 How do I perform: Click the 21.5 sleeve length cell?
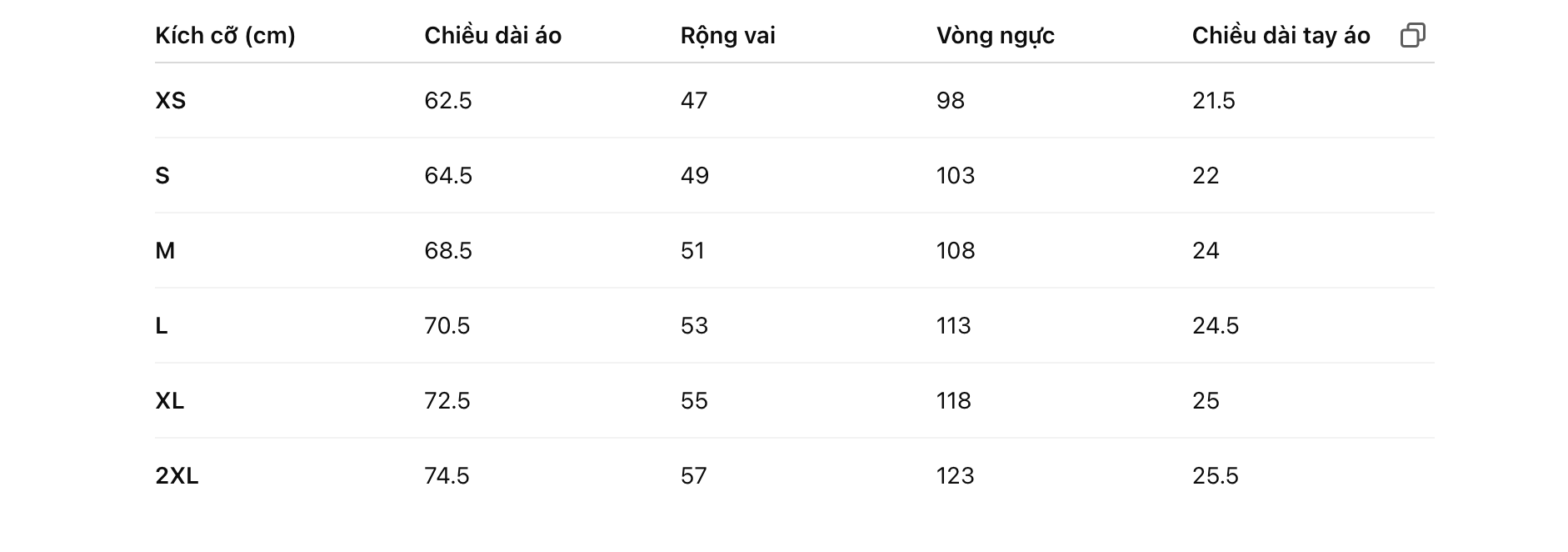click(x=1213, y=101)
